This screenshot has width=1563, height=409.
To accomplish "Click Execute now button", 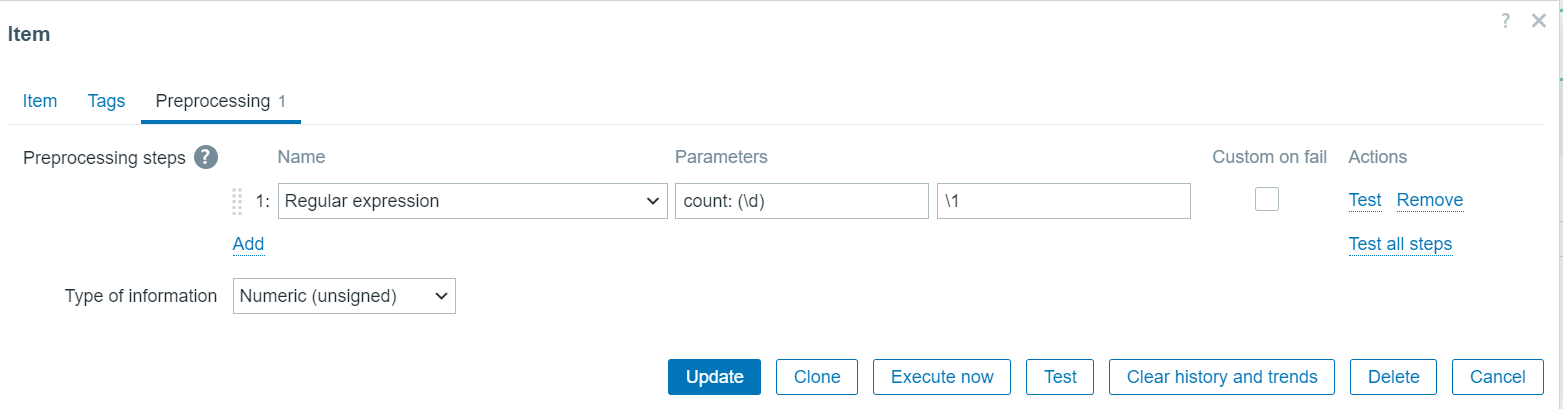I will (942, 377).
